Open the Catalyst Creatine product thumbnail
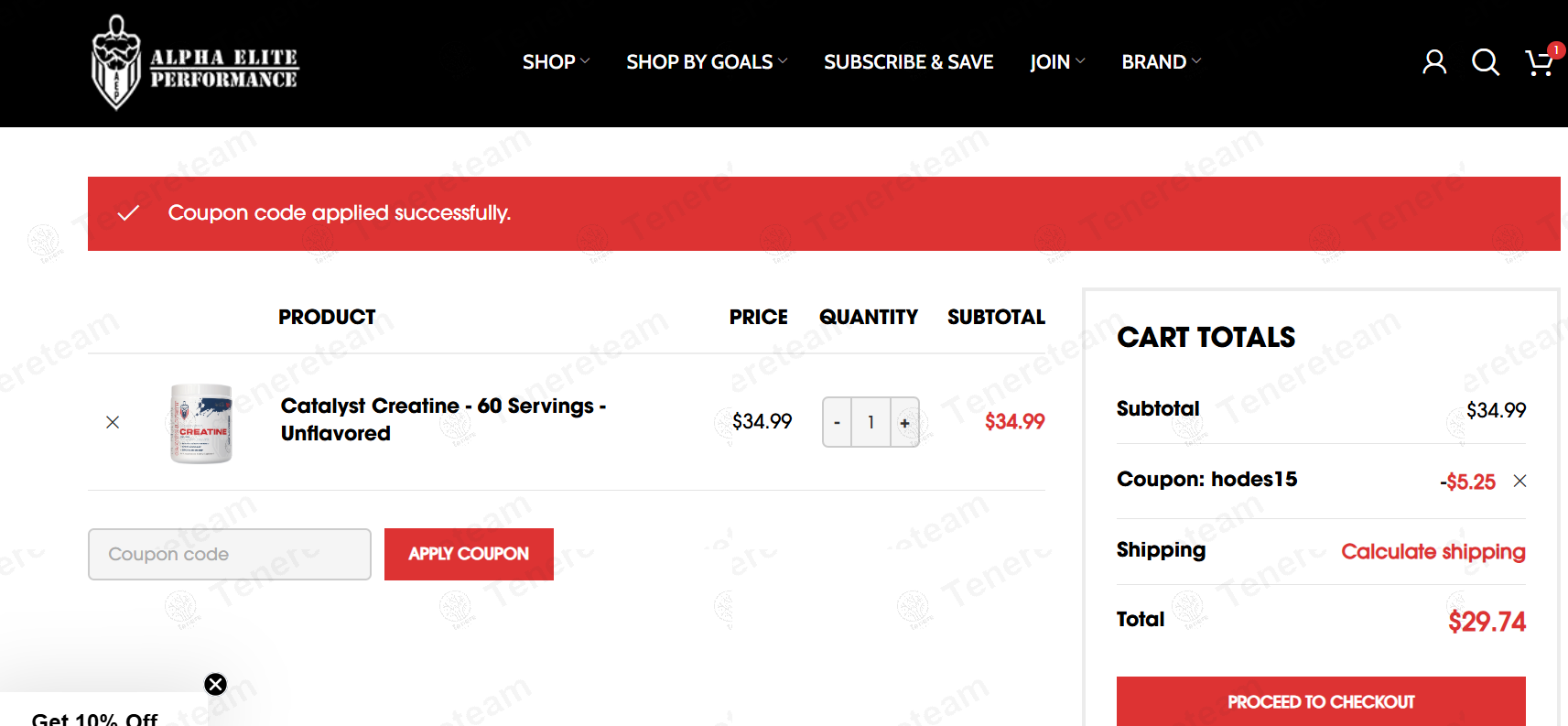 pyautogui.click(x=201, y=423)
